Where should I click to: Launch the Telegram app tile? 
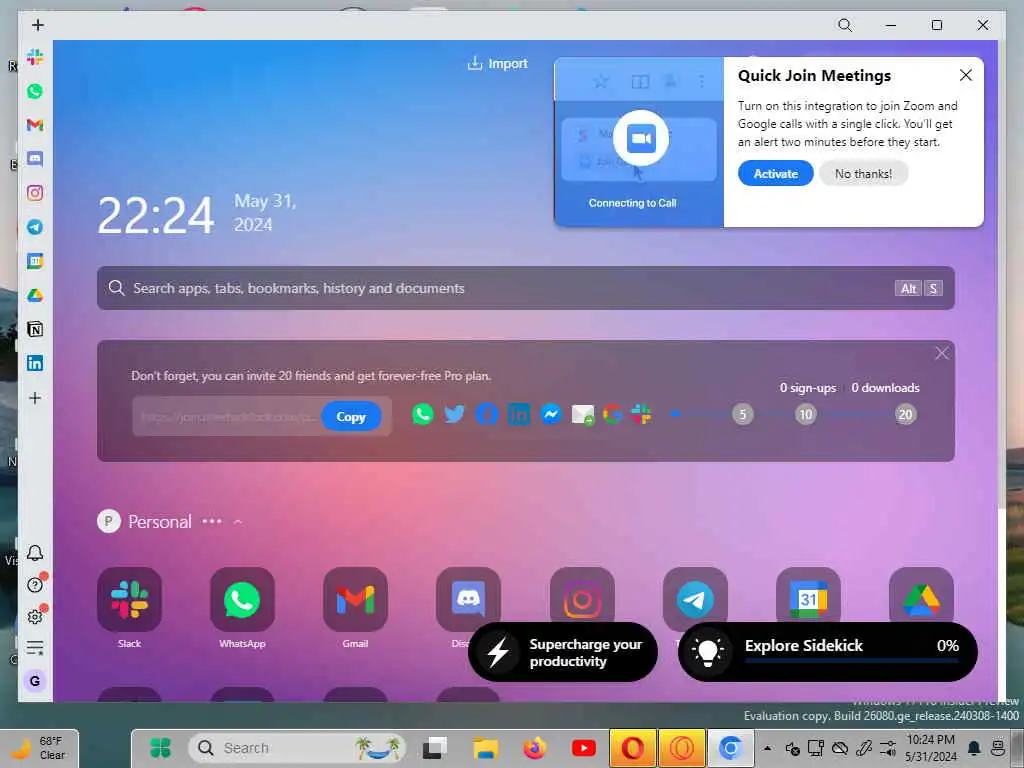click(695, 596)
